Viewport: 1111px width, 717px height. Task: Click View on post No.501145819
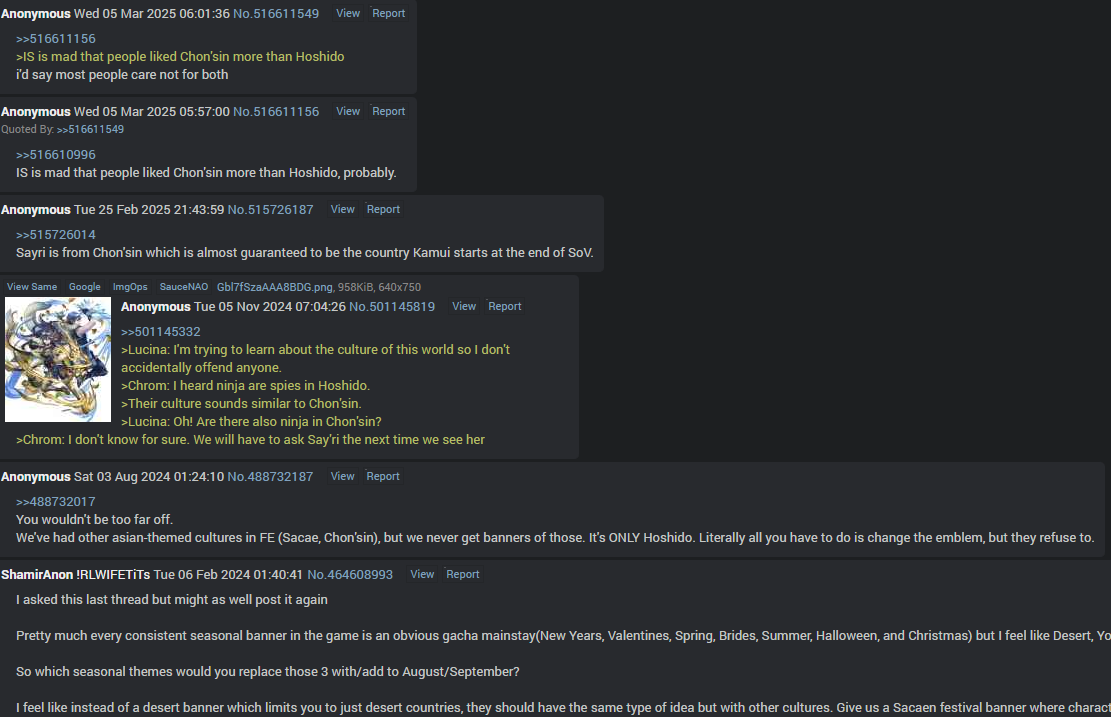point(464,306)
